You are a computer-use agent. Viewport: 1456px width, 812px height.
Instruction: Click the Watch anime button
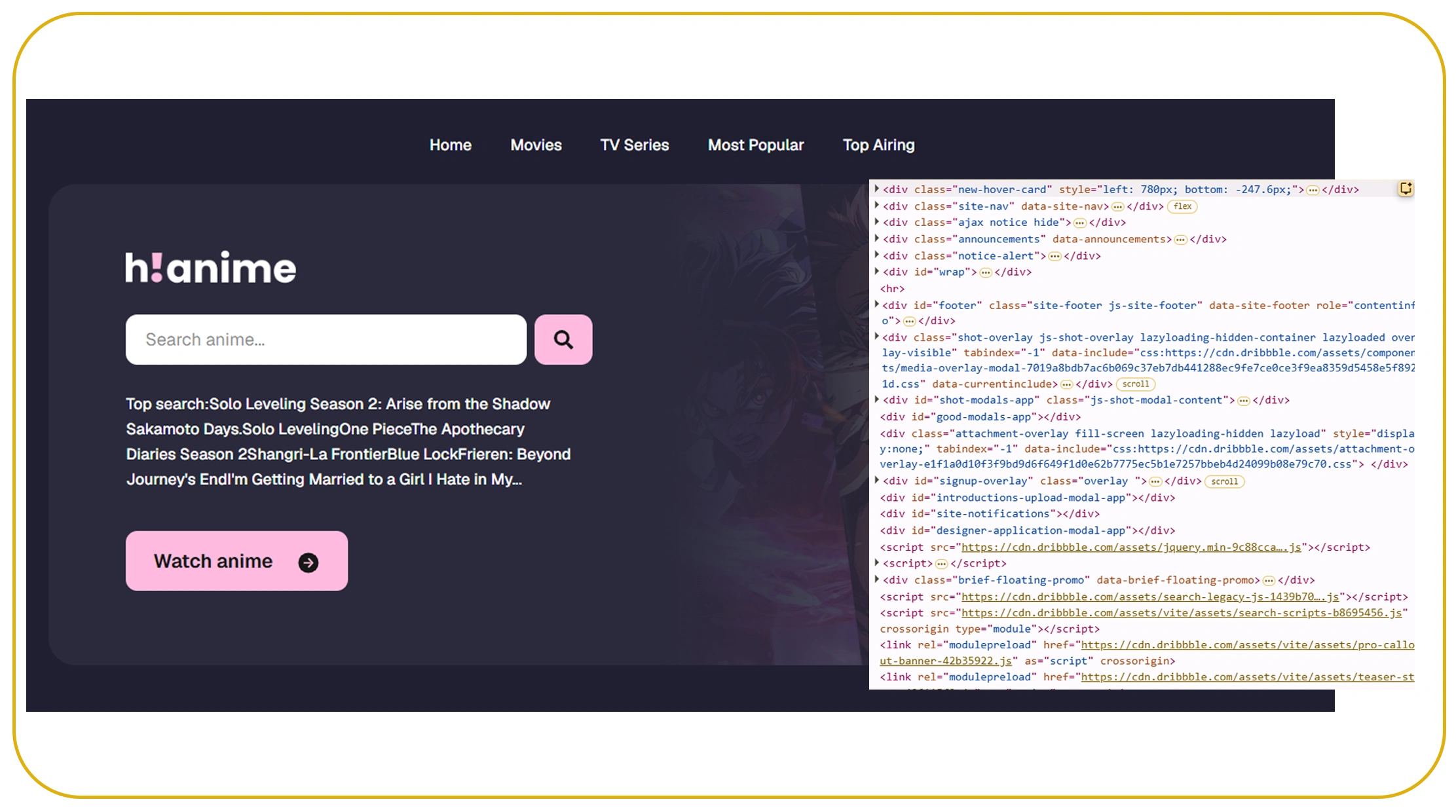click(x=236, y=561)
